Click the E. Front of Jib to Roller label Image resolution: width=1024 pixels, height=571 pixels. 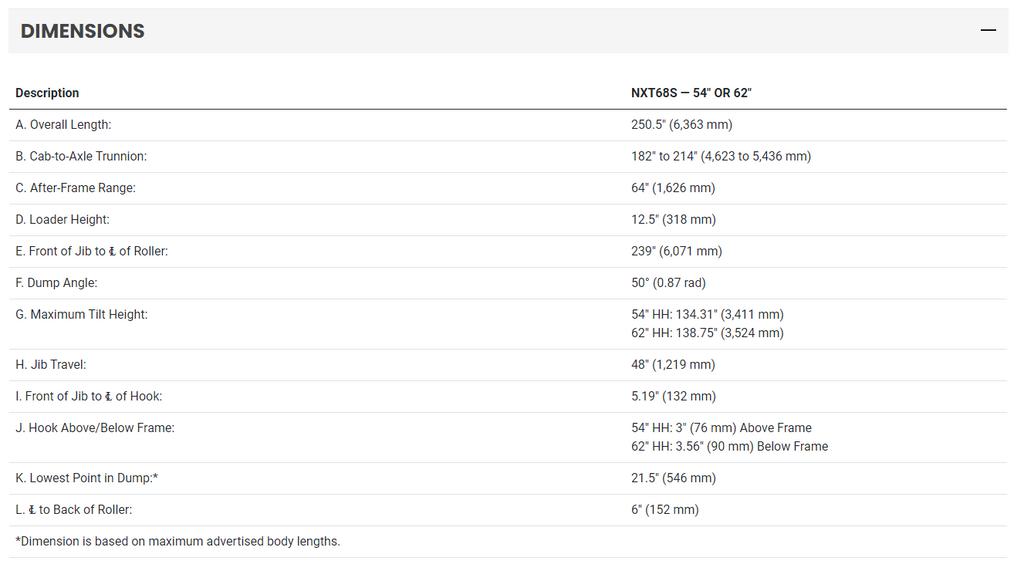tap(91, 251)
